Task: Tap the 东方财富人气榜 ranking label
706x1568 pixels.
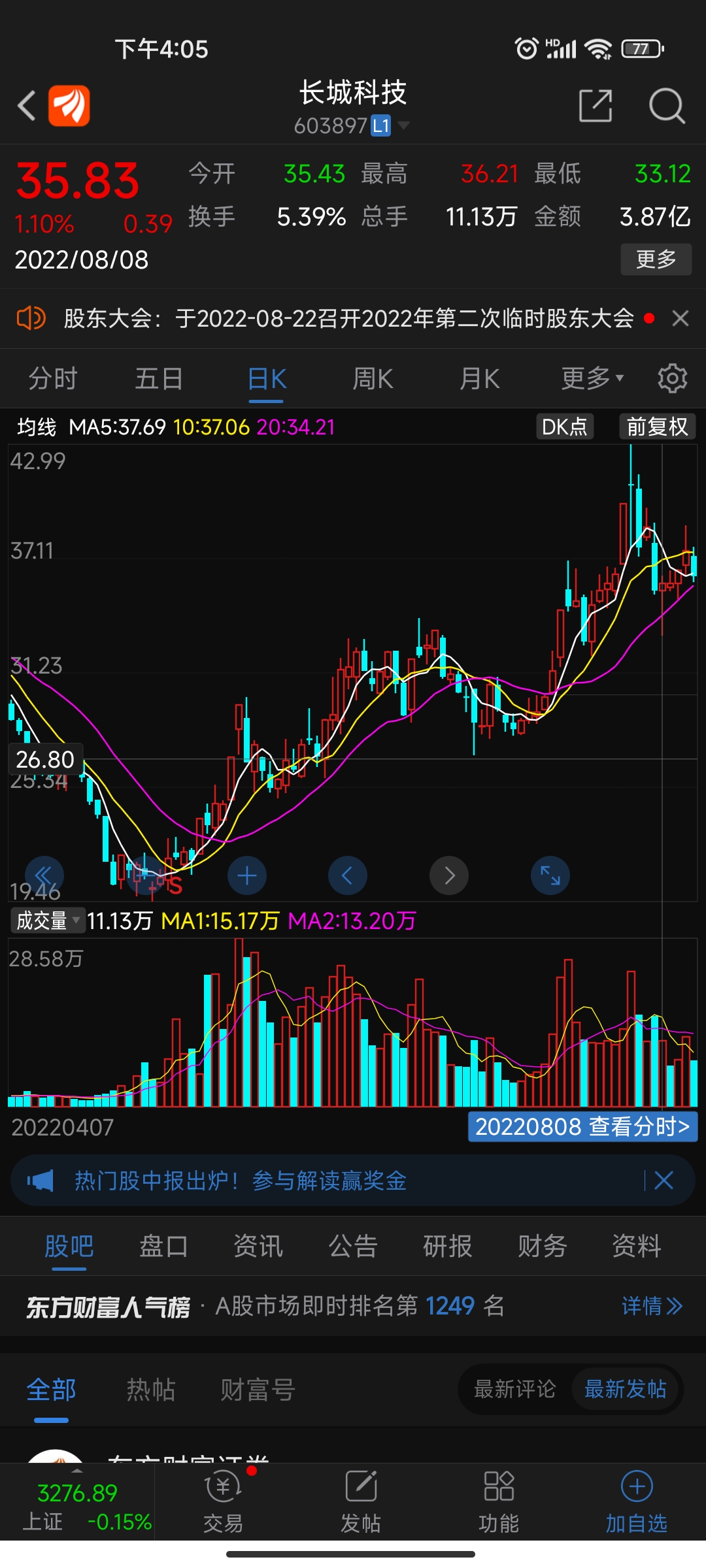Action: pos(108,1307)
